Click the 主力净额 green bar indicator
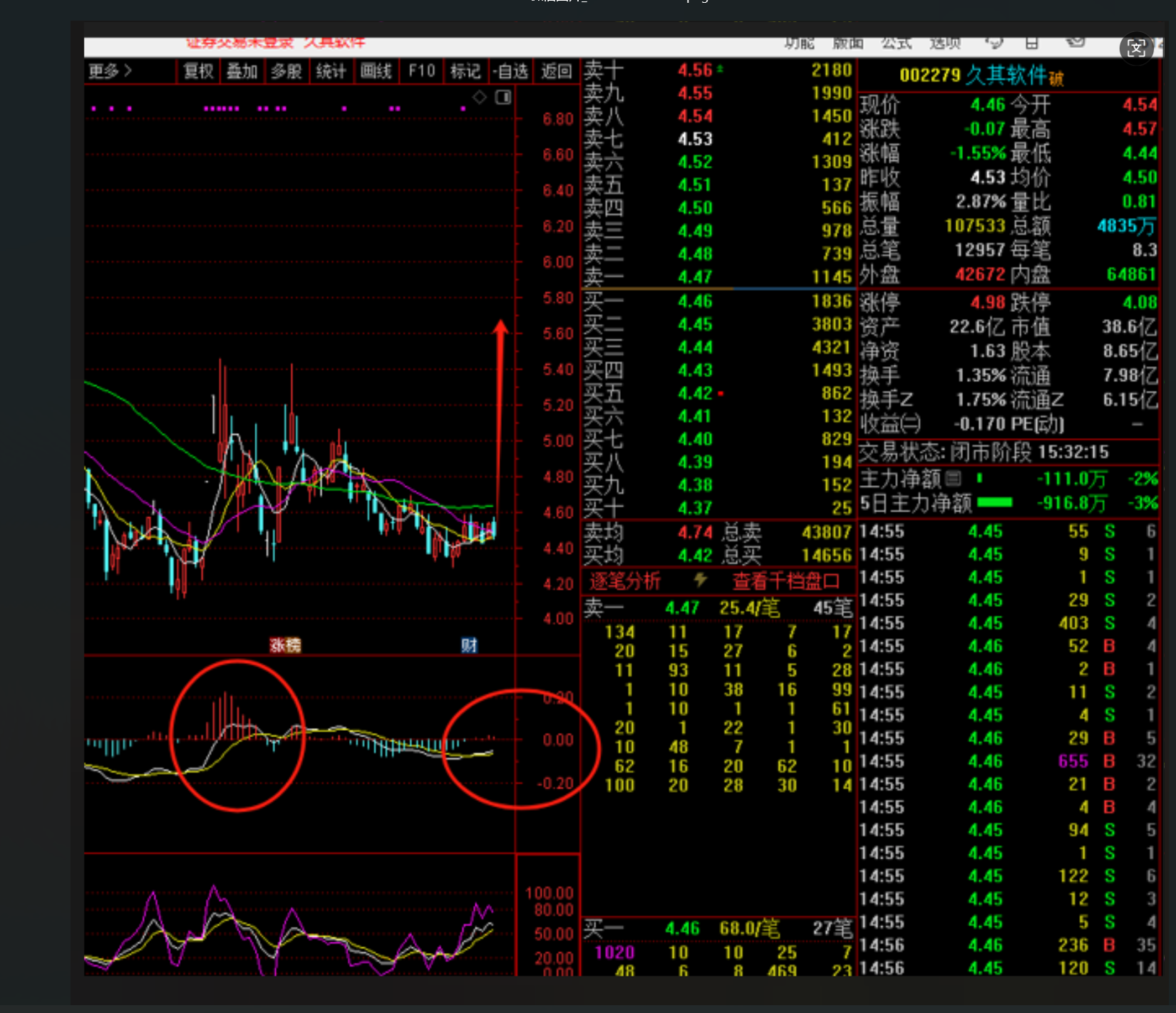1176x1013 pixels. tap(979, 477)
